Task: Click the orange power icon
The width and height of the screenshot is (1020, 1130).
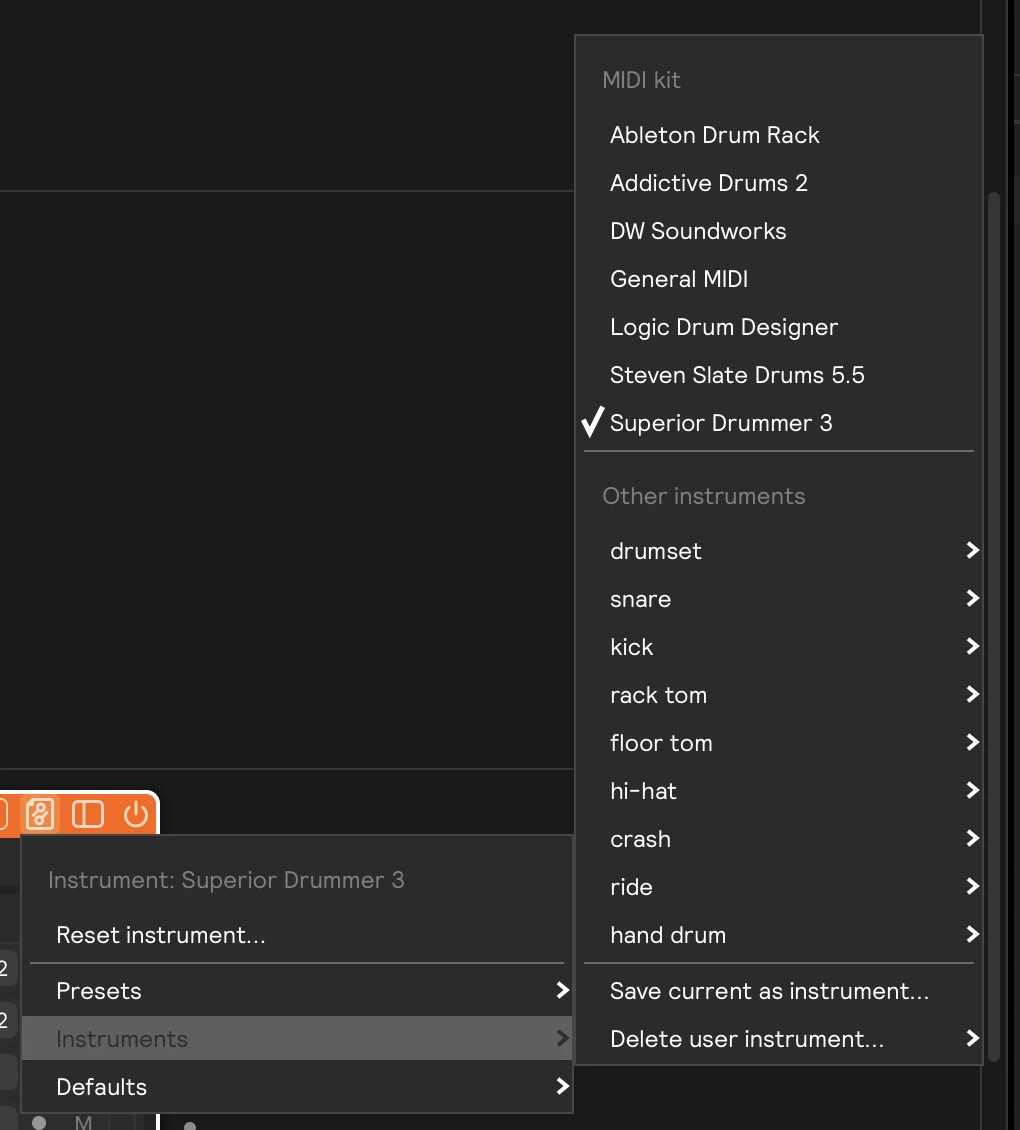Action: coord(136,814)
